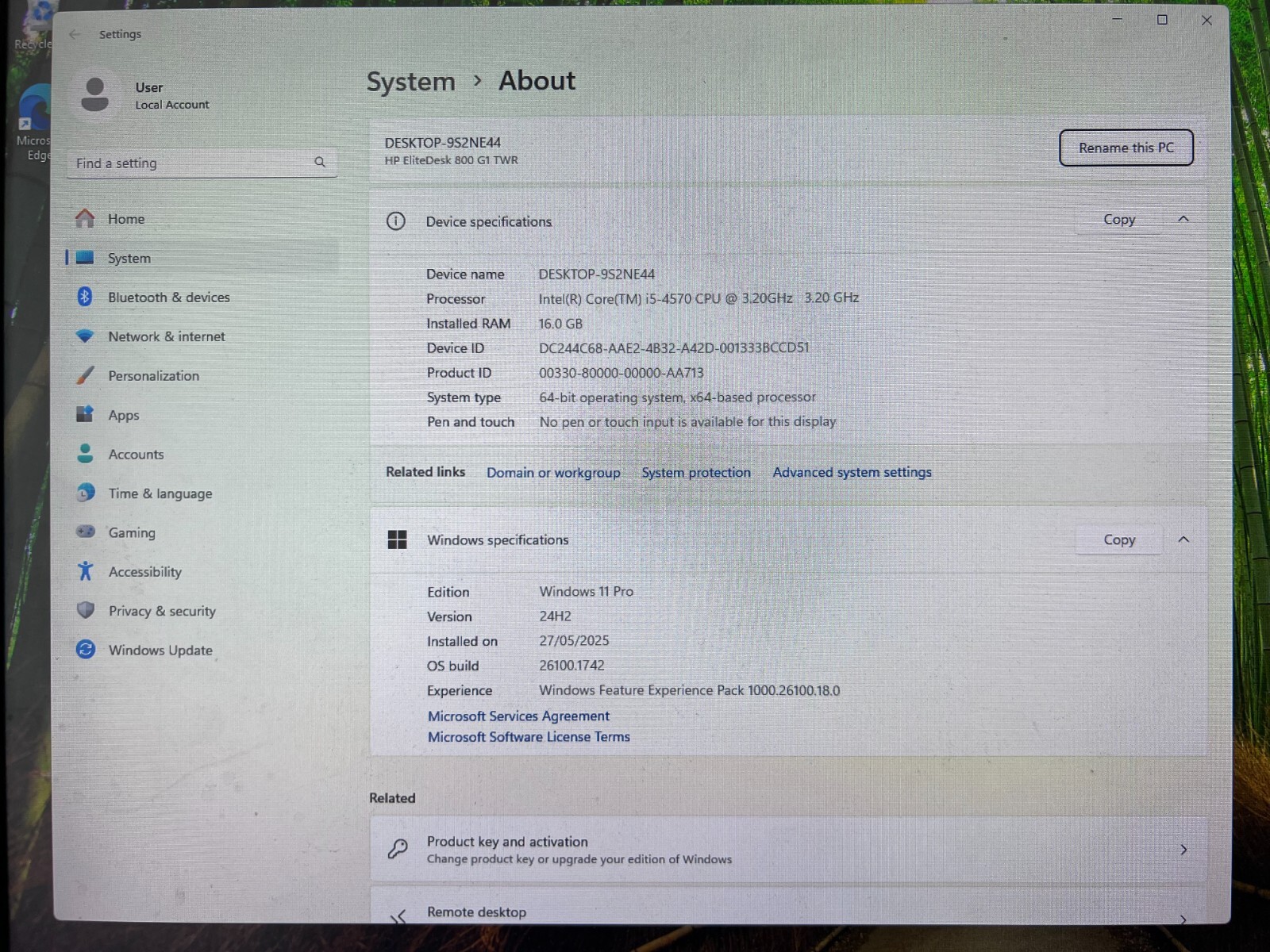Open Microsoft Software License Terms link
This screenshot has width=1270, height=952.
click(x=529, y=736)
